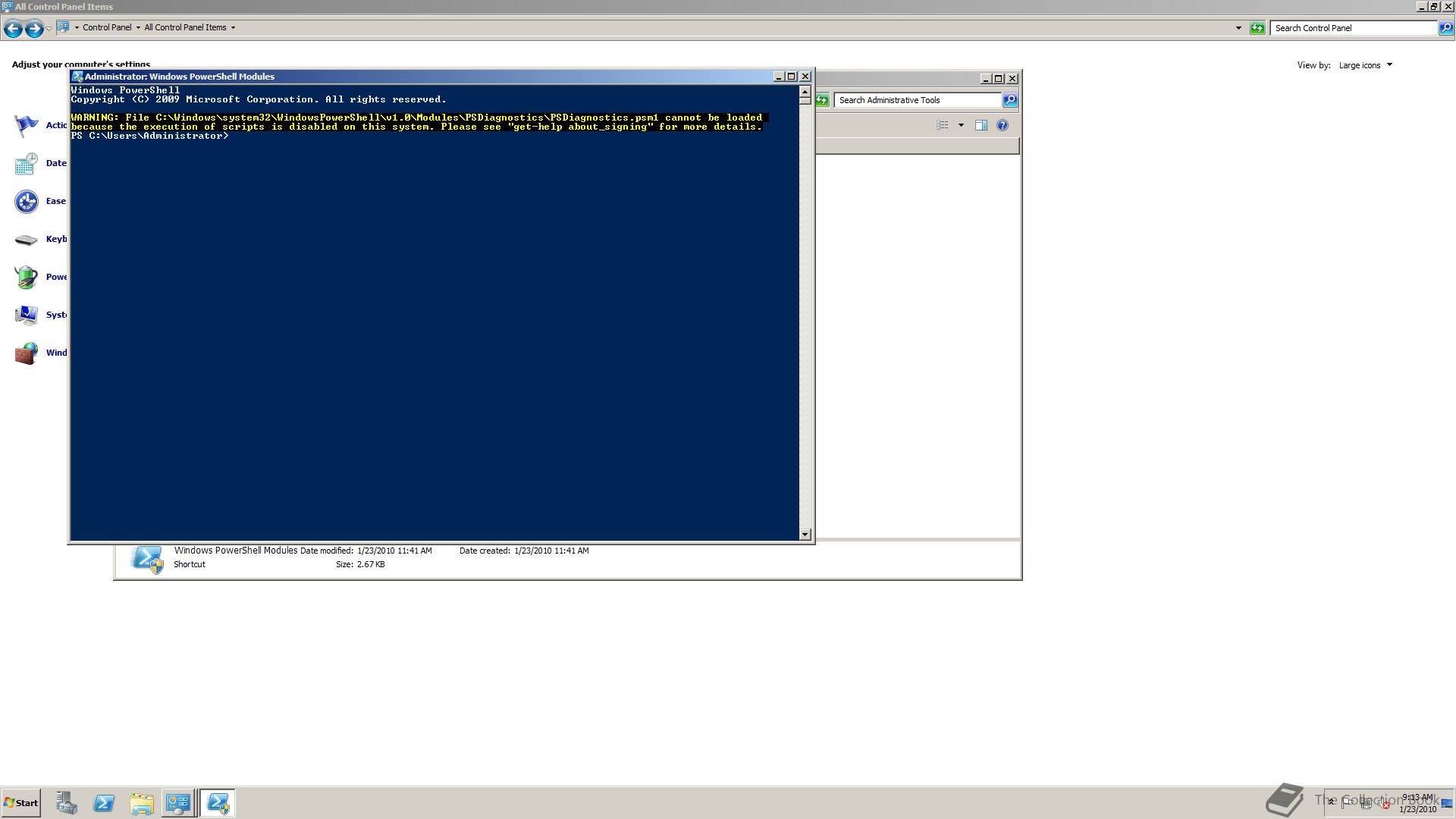This screenshot has height=819, width=1456.
Task: Expand the arrow after Control Panel breadcrumb
Action: coord(138,27)
